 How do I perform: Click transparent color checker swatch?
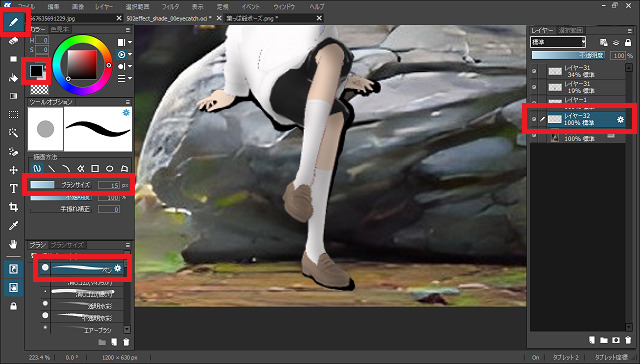coord(40,89)
